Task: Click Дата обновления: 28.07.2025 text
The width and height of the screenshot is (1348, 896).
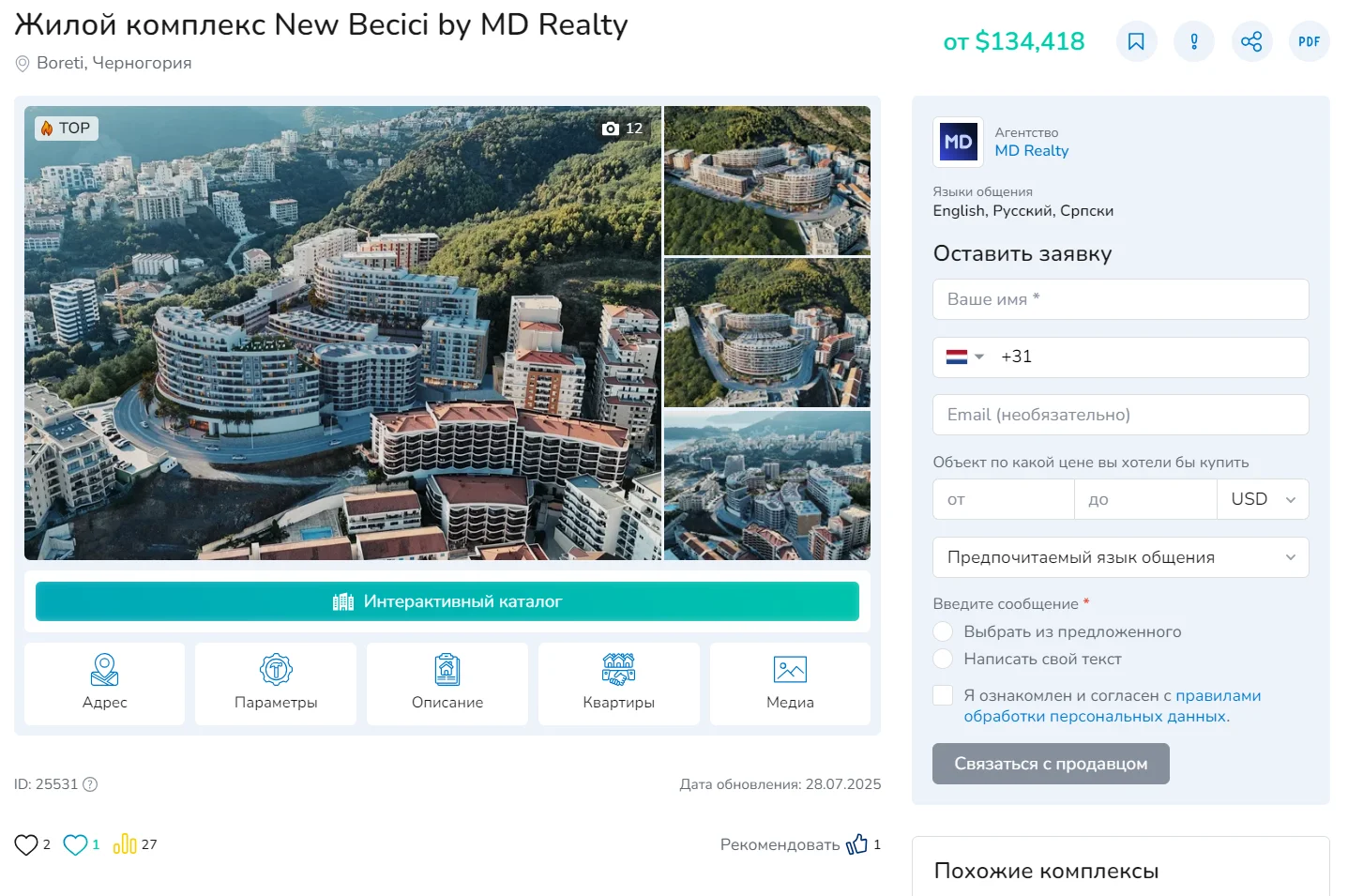Action: click(x=780, y=784)
